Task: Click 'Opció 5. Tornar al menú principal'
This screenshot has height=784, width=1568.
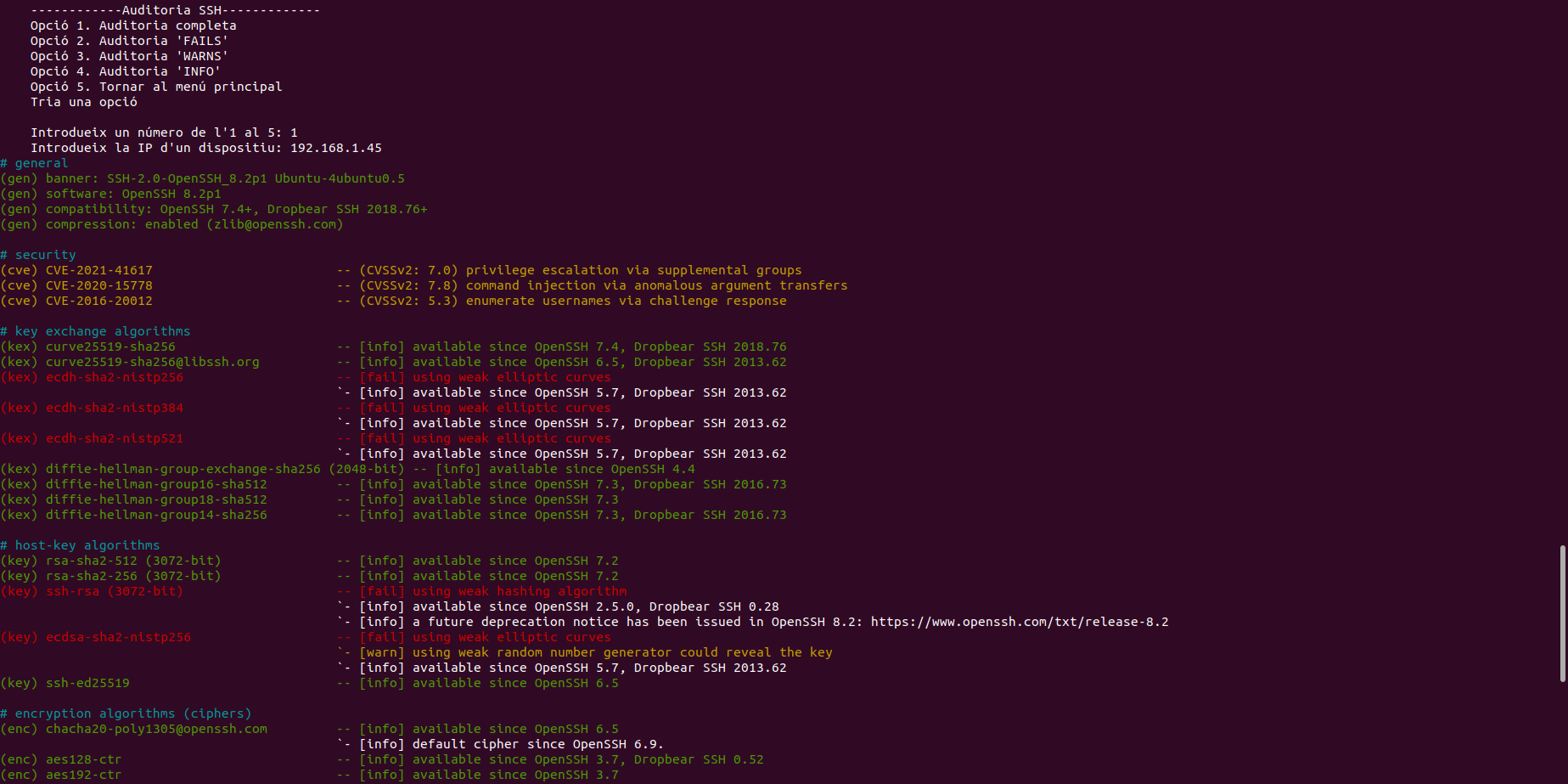Action: tap(156, 87)
